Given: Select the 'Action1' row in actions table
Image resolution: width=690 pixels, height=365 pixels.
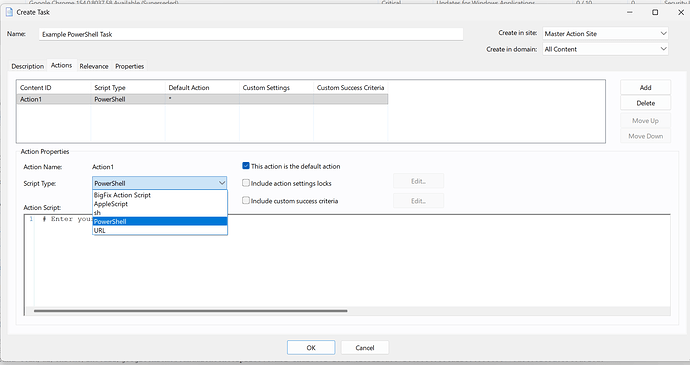Looking at the screenshot, I should [202, 99].
